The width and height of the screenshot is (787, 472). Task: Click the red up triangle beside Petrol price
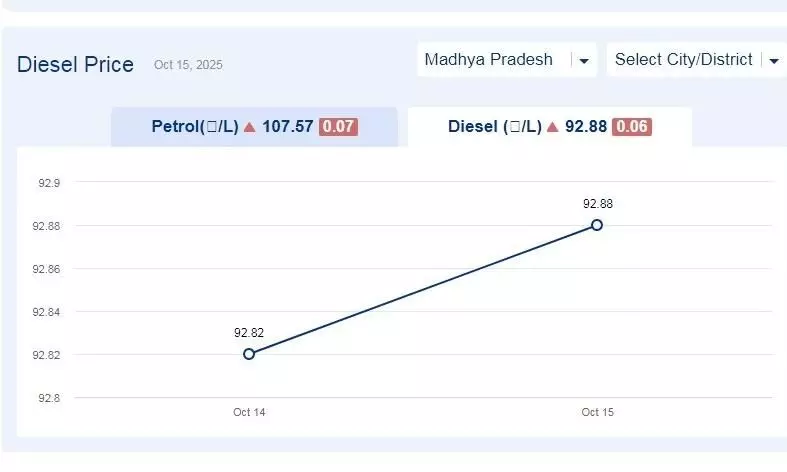tap(250, 127)
